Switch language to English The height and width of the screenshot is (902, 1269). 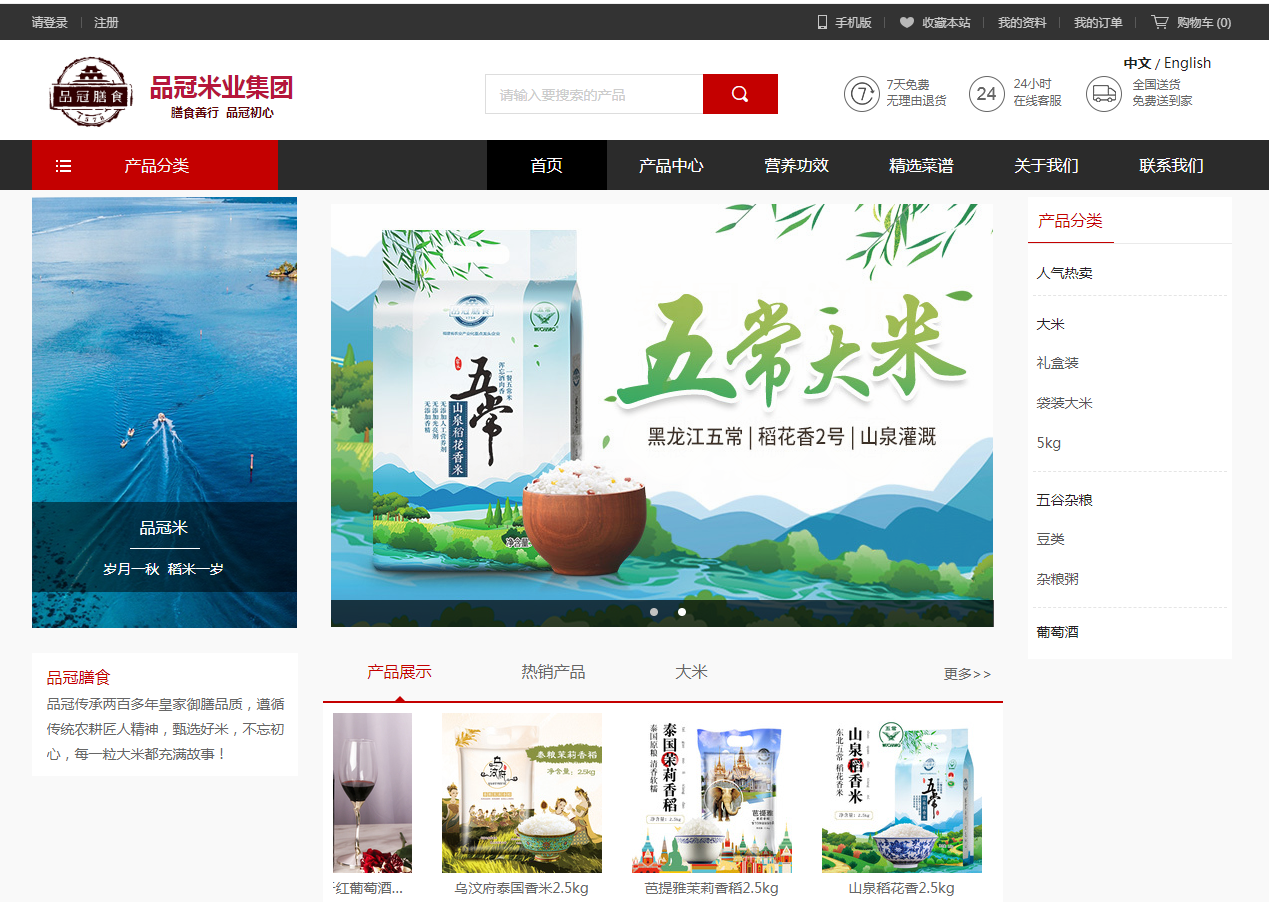coord(1187,63)
